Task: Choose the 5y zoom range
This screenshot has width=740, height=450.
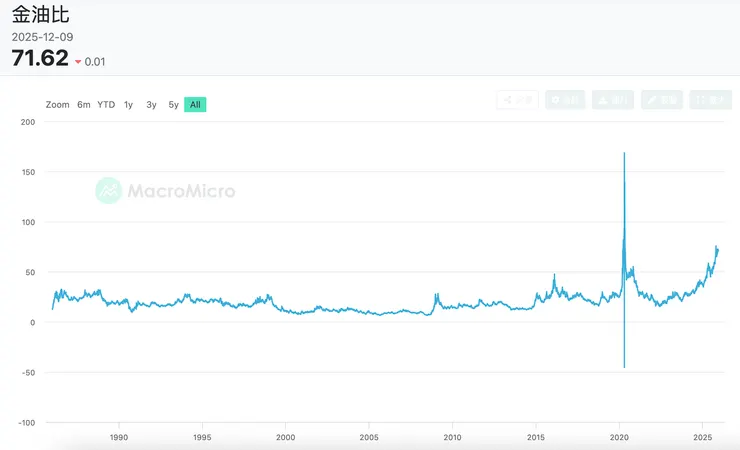Action: [x=174, y=105]
